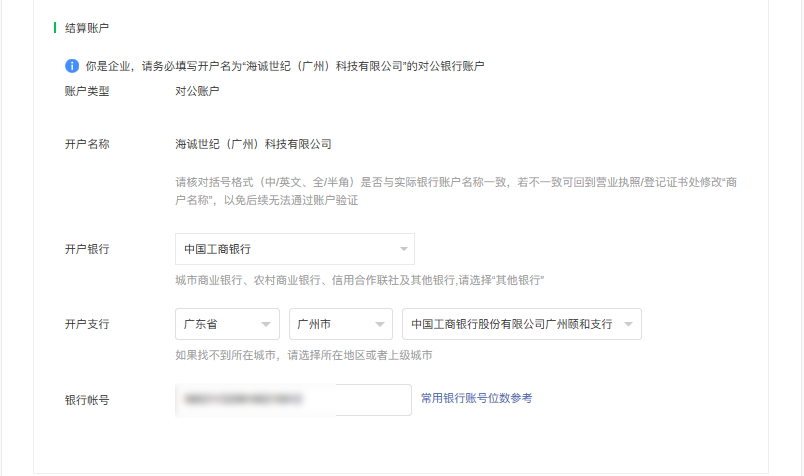
Task: Open the 中国工商银行 bank dropdown
Action: [285, 249]
